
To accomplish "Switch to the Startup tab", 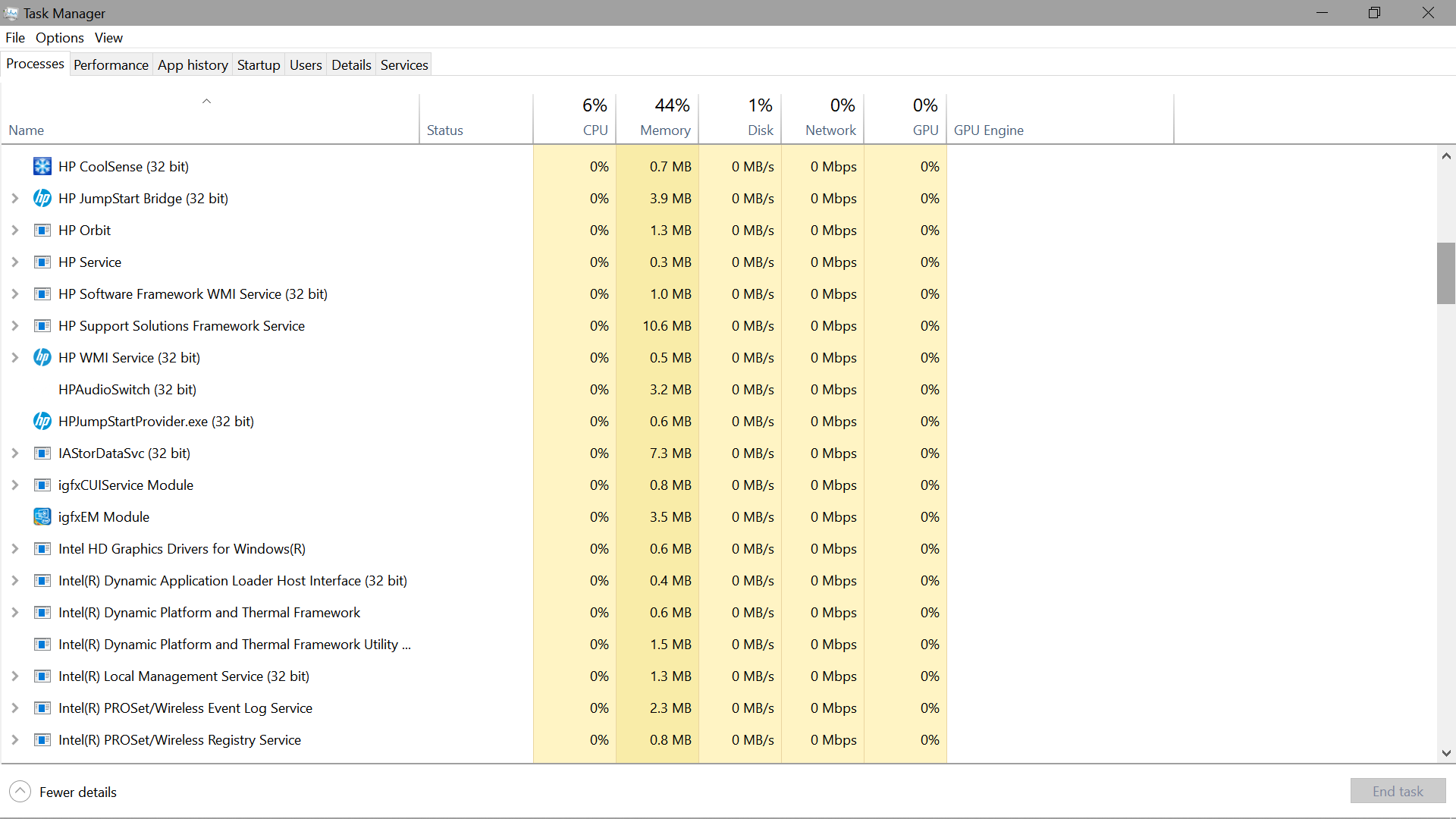I will click(259, 65).
